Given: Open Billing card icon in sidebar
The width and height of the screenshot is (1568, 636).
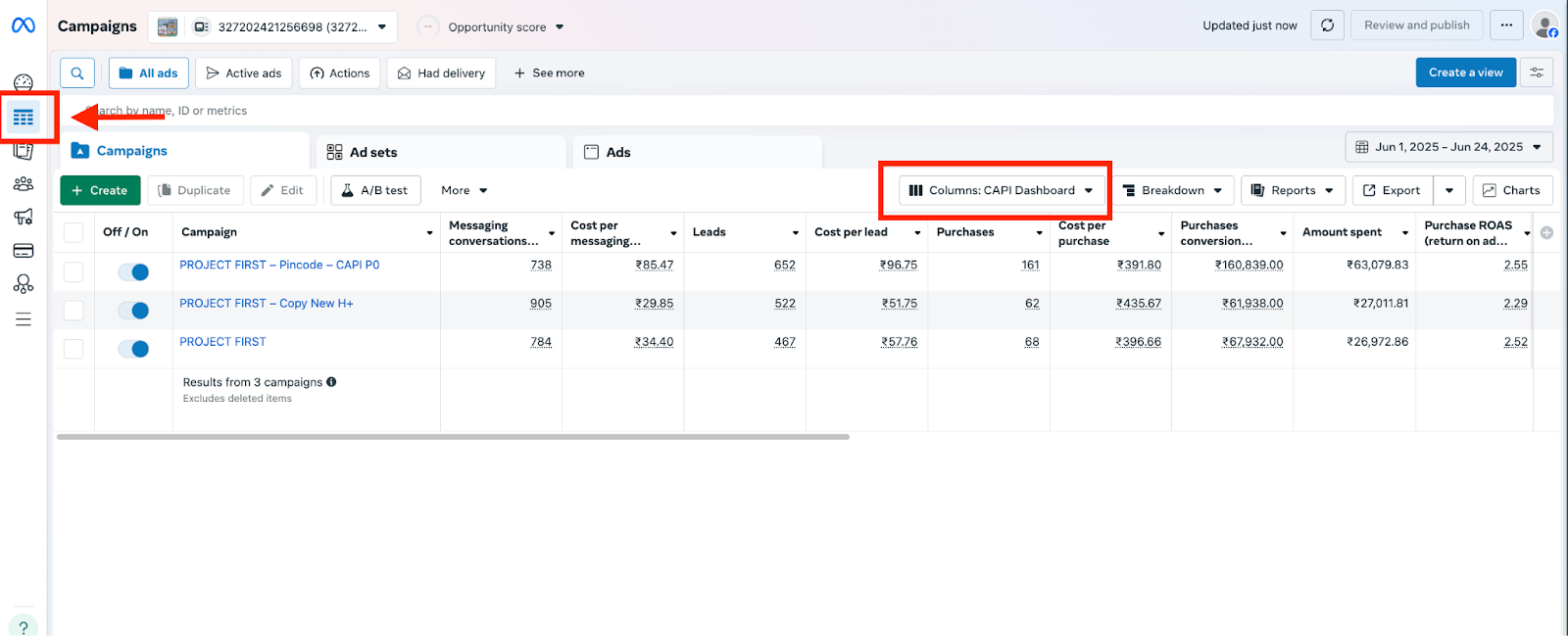Looking at the screenshot, I should [24, 251].
